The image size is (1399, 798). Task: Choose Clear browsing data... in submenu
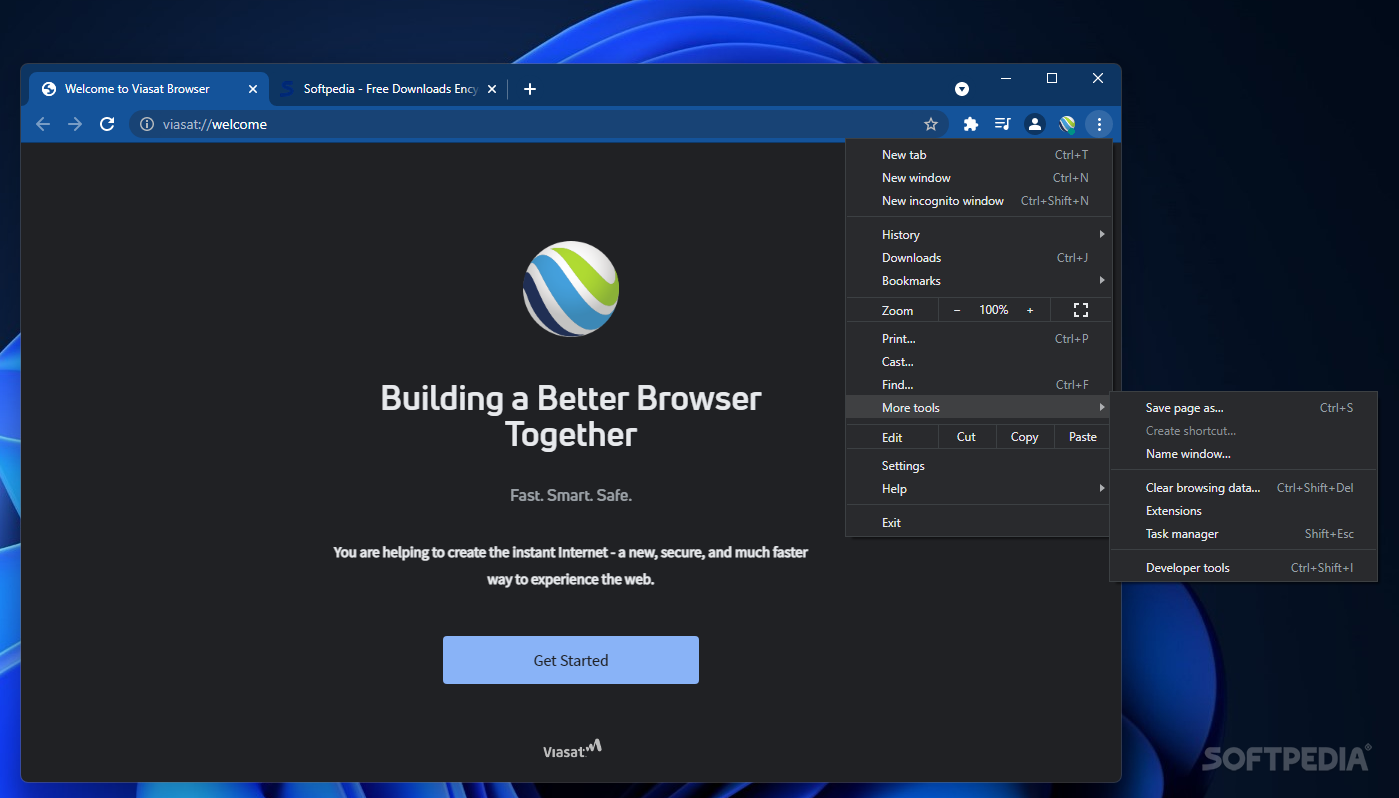tap(1244, 488)
